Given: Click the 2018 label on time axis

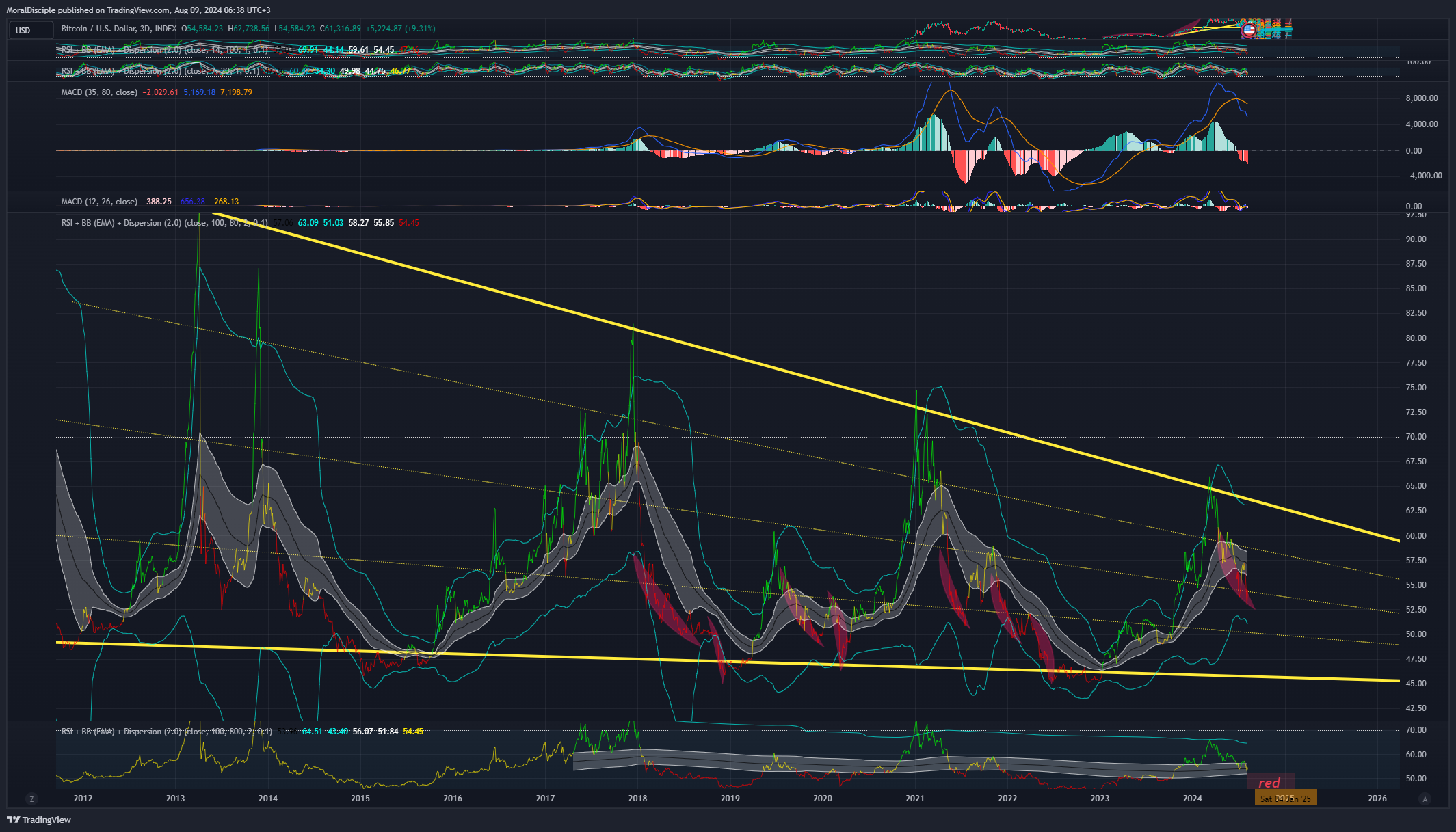Looking at the screenshot, I should (x=637, y=799).
